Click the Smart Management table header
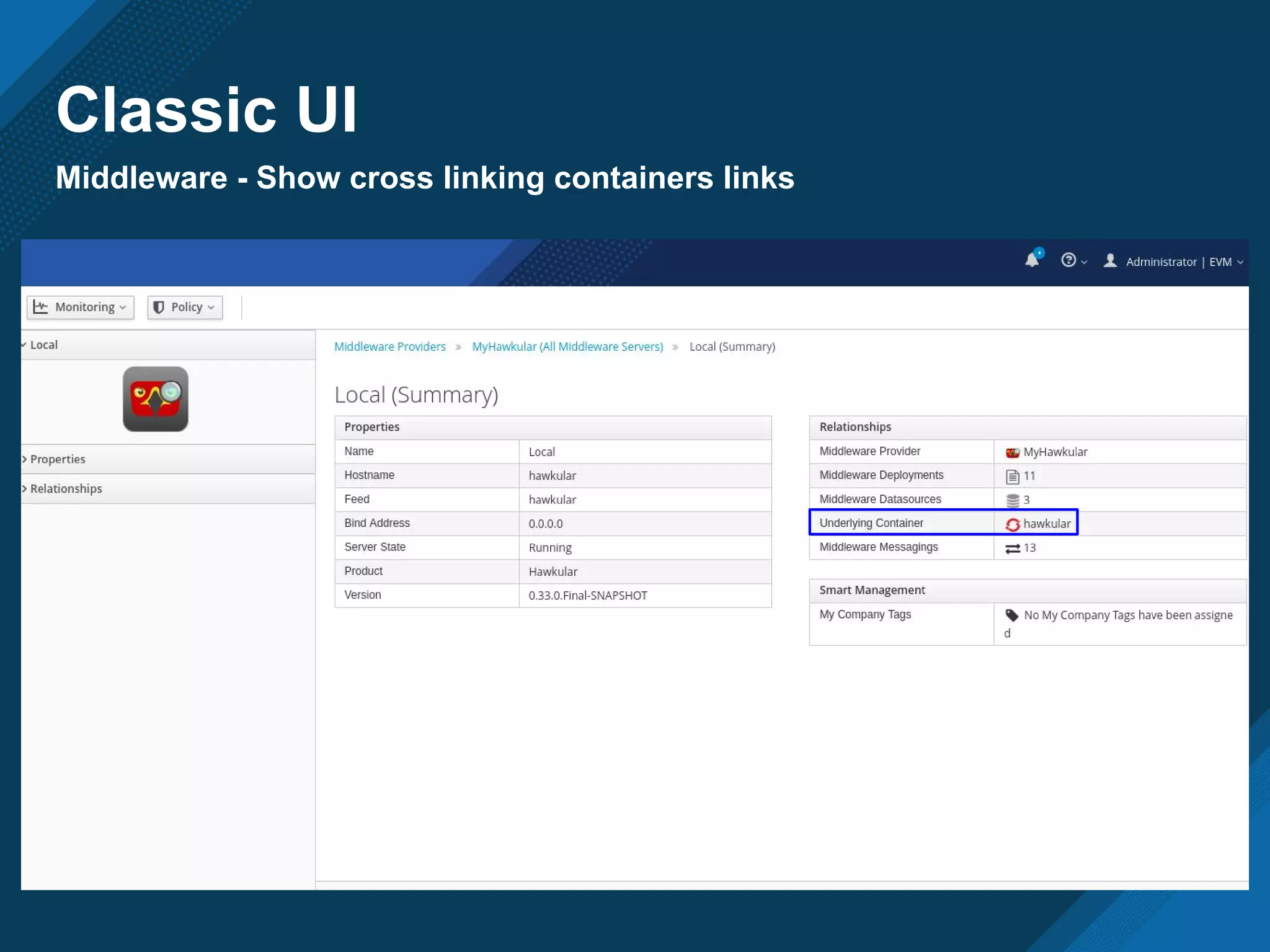The height and width of the screenshot is (952, 1270). (1028, 590)
